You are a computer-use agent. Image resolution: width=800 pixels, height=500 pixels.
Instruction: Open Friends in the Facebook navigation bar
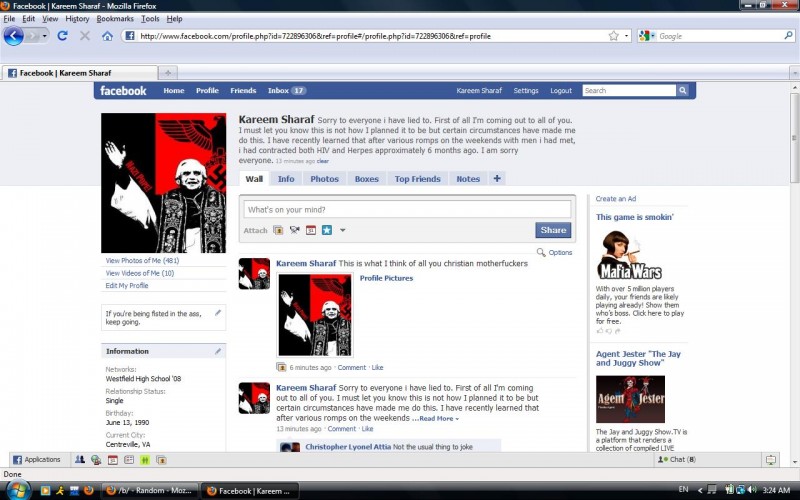[x=243, y=90]
